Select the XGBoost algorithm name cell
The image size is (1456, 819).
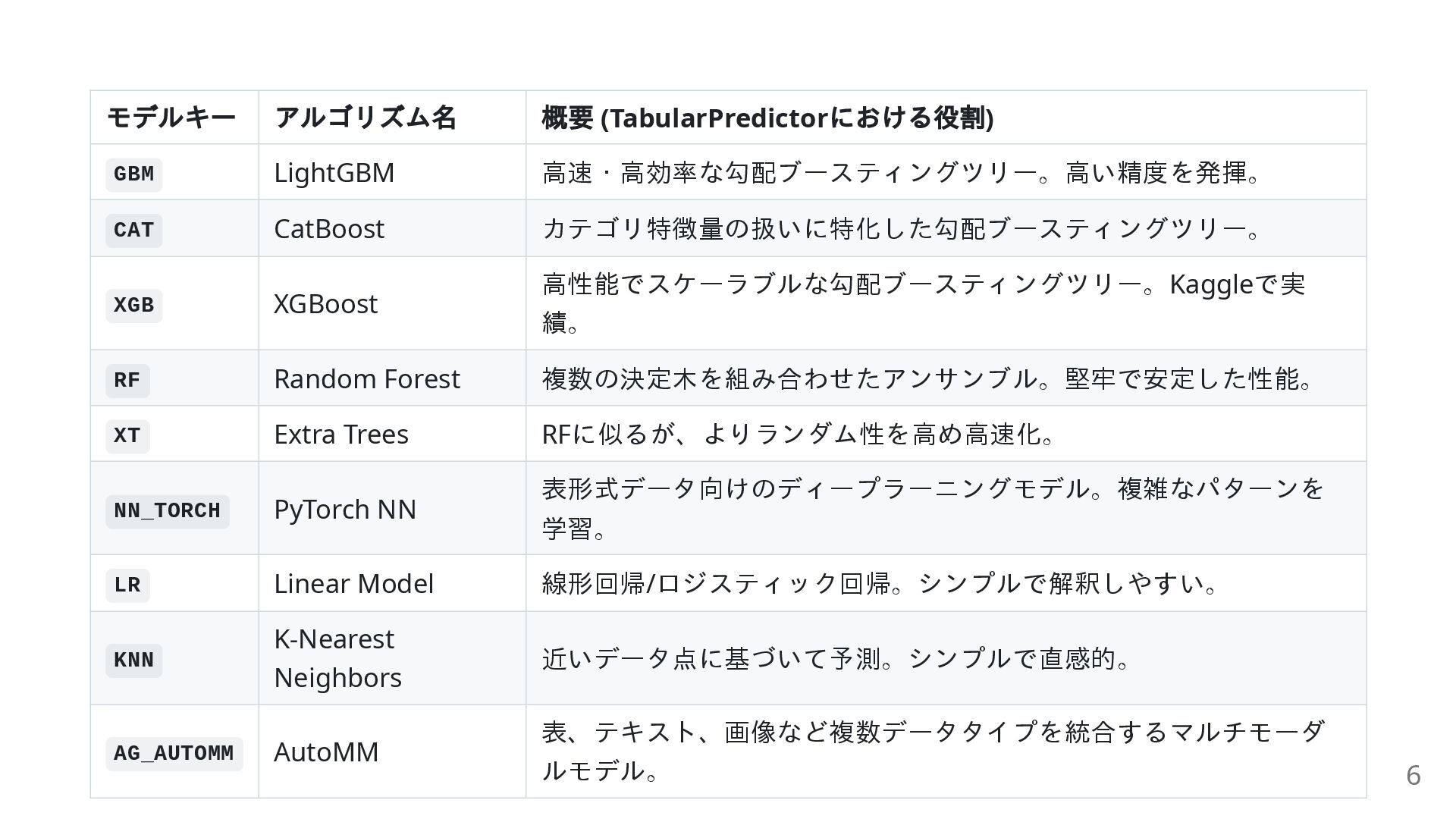[392, 303]
